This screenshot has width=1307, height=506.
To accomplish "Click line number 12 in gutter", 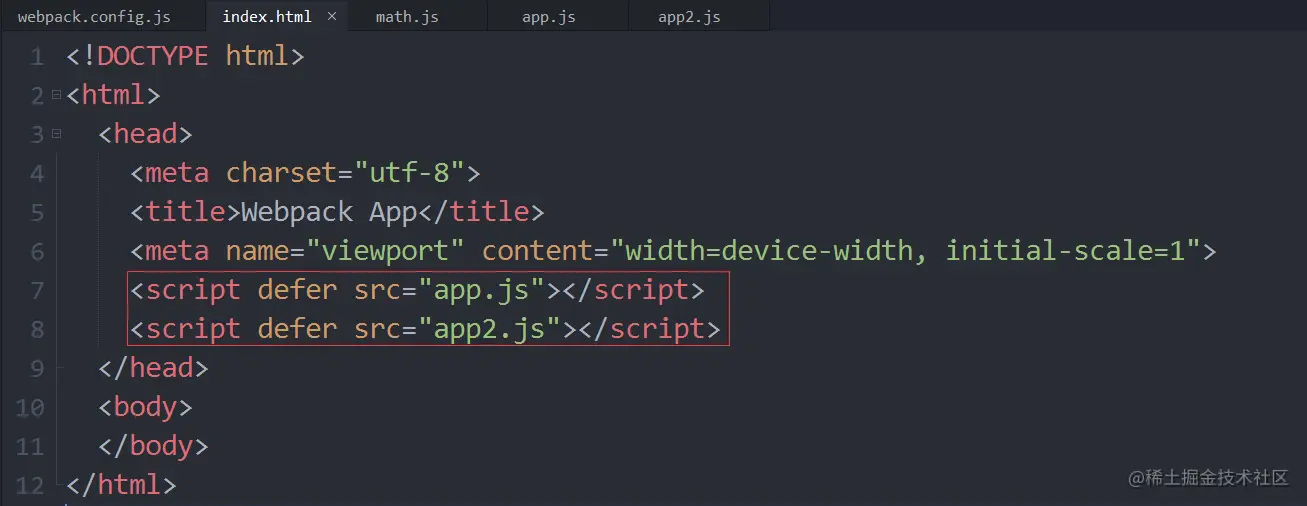I will point(30,485).
